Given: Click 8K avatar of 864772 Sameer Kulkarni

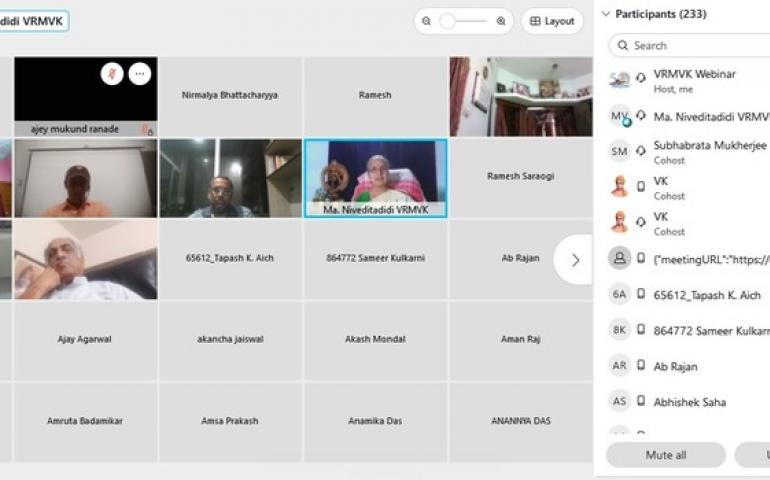Looking at the screenshot, I should pos(619,330).
